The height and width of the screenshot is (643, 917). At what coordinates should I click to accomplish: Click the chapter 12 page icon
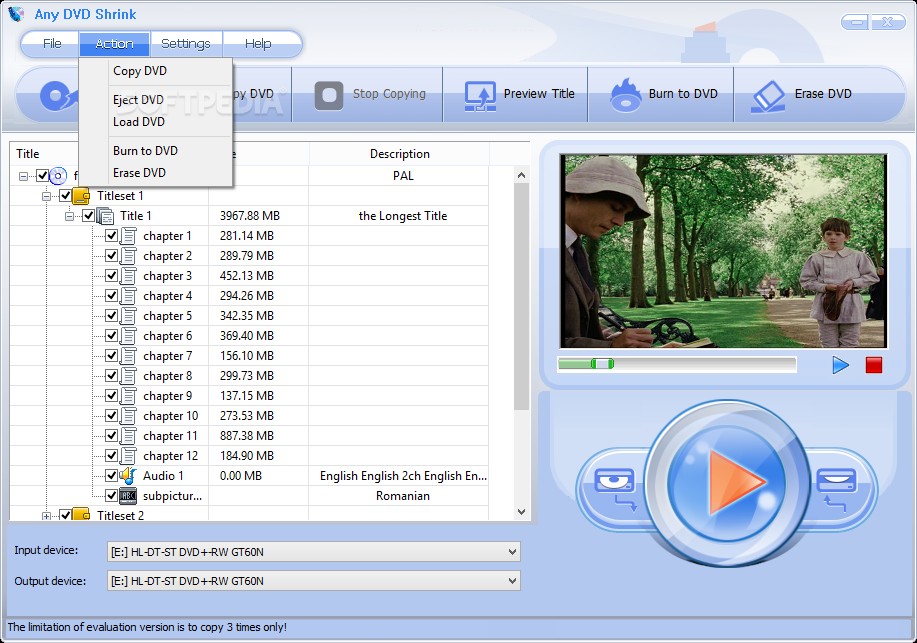click(128, 456)
